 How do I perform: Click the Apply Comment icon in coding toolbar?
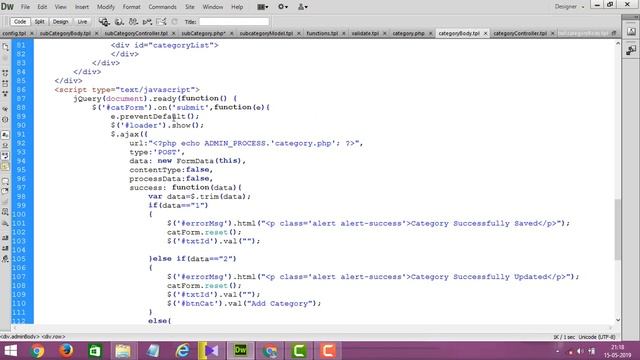pos(5,181)
